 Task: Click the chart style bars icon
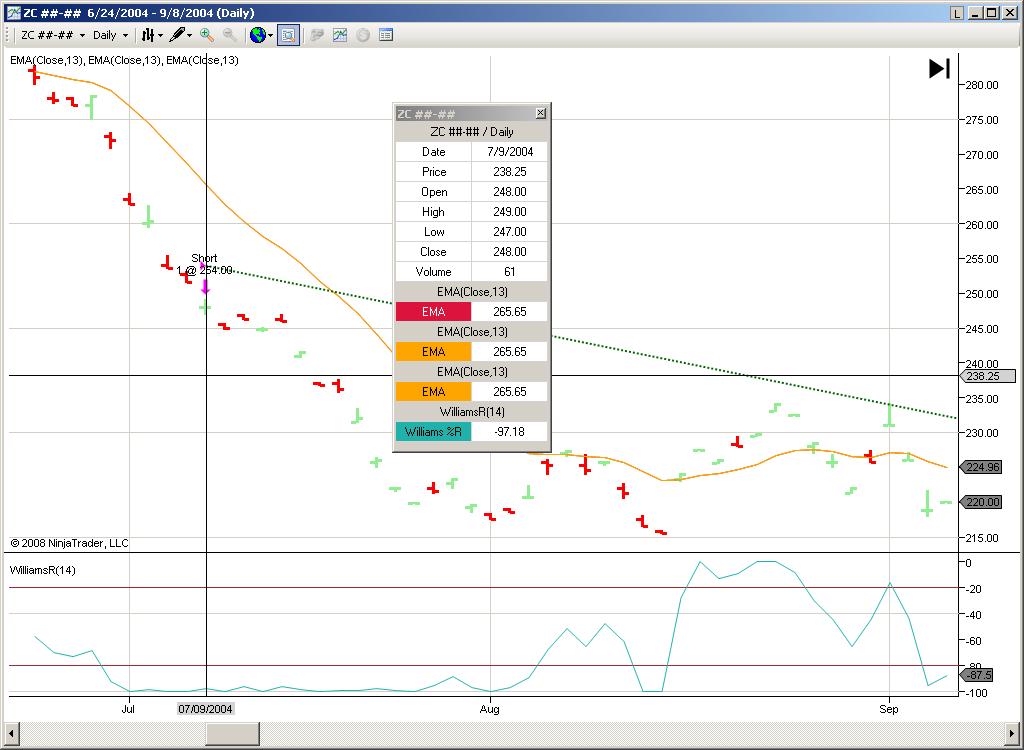148,35
